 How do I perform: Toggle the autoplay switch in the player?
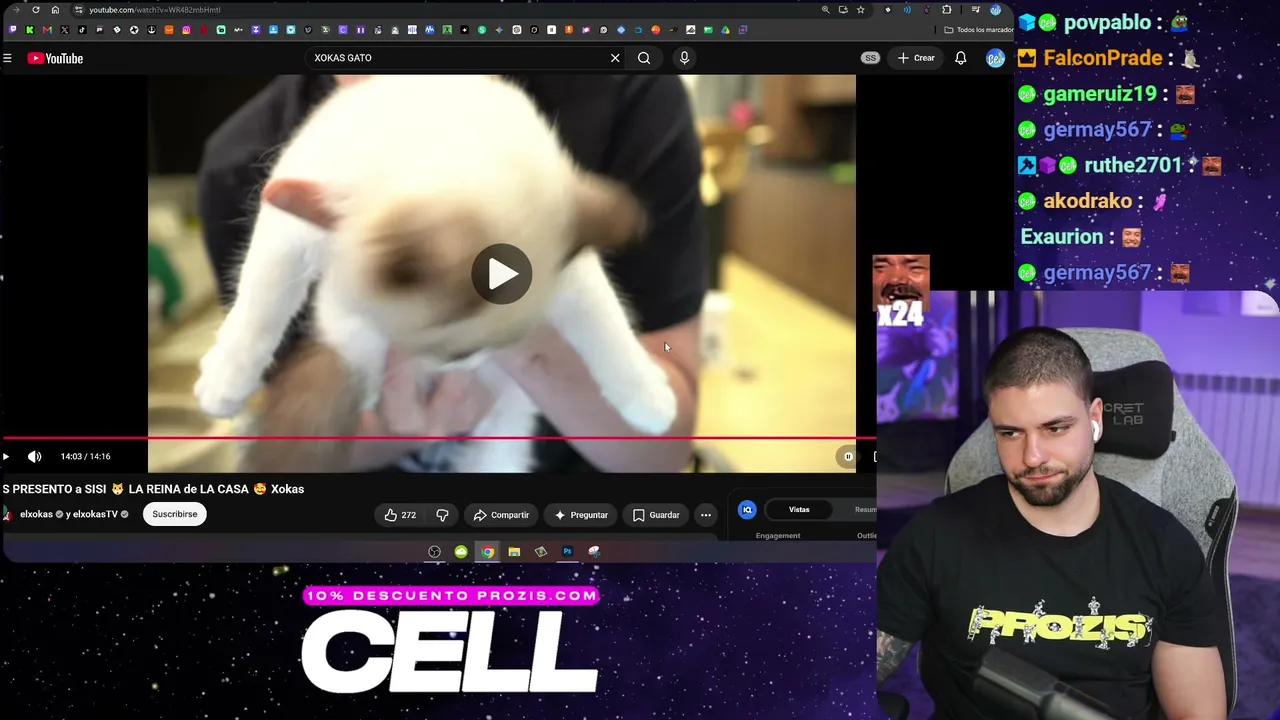(848, 457)
